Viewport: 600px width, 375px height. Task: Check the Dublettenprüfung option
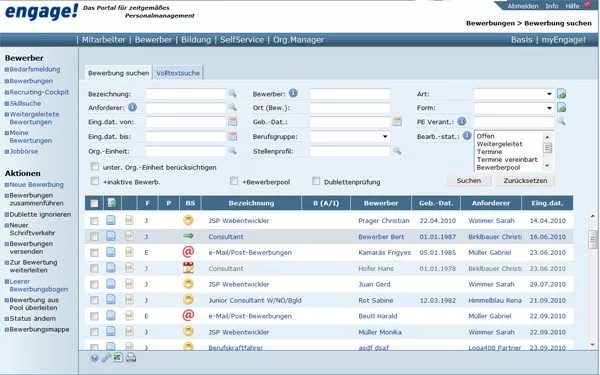click(x=316, y=181)
